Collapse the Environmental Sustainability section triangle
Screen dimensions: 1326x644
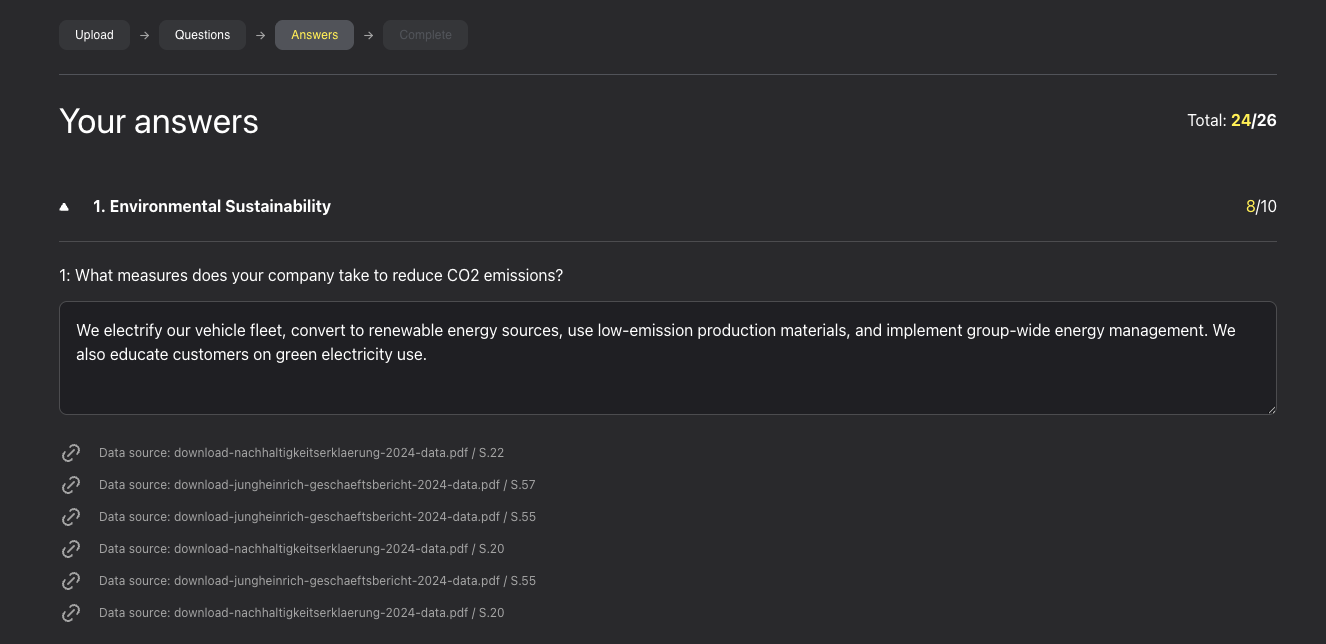tap(65, 207)
